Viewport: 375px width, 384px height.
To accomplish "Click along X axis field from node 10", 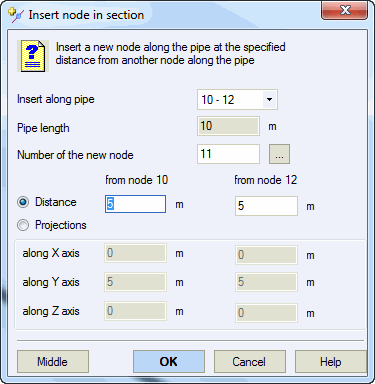I will tap(135, 253).
